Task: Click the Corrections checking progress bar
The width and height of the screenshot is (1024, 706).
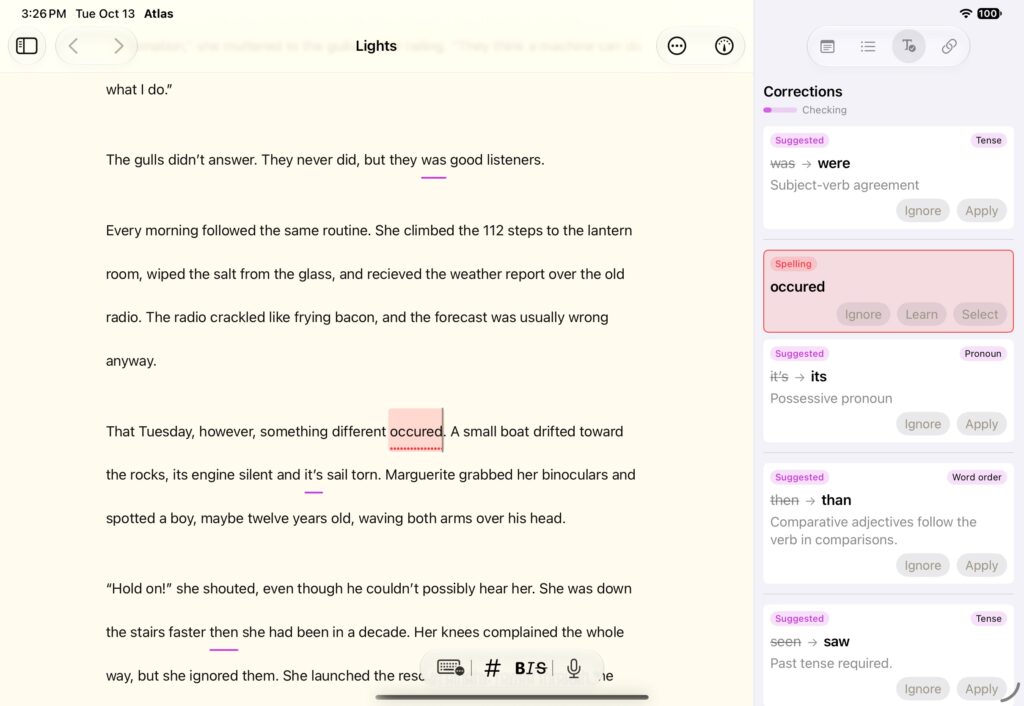Action: pos(780,110)
